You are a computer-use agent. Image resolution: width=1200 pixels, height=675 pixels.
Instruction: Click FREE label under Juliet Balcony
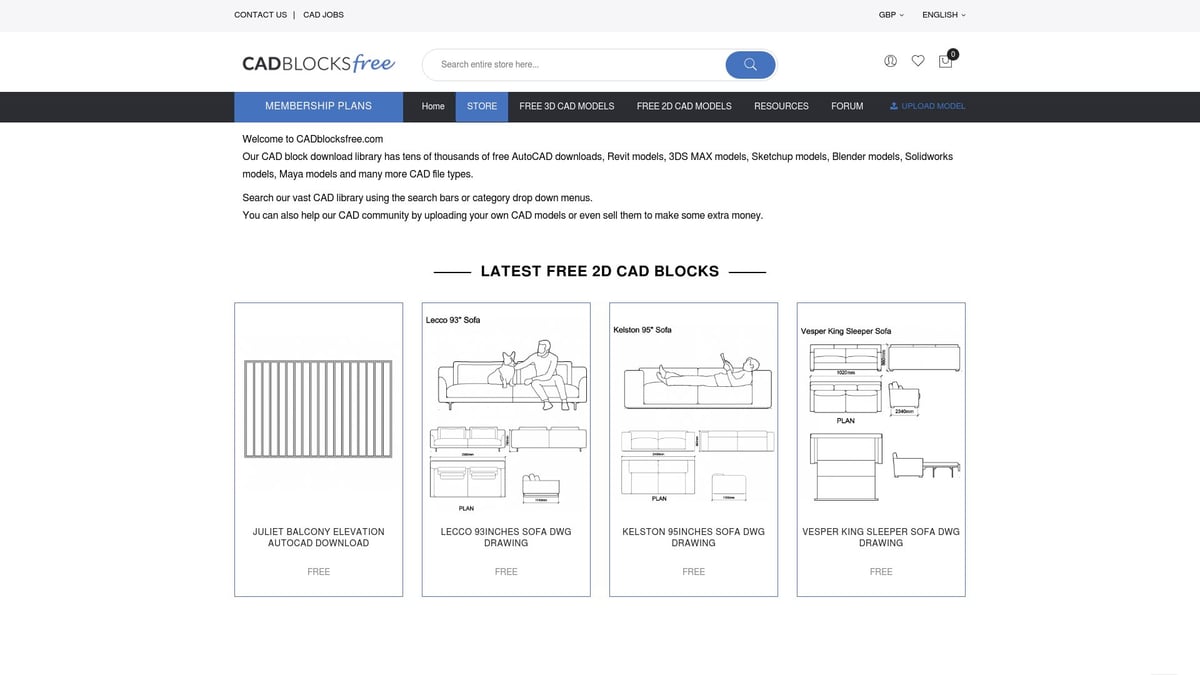pyautogui.click(x=318, y=572)
